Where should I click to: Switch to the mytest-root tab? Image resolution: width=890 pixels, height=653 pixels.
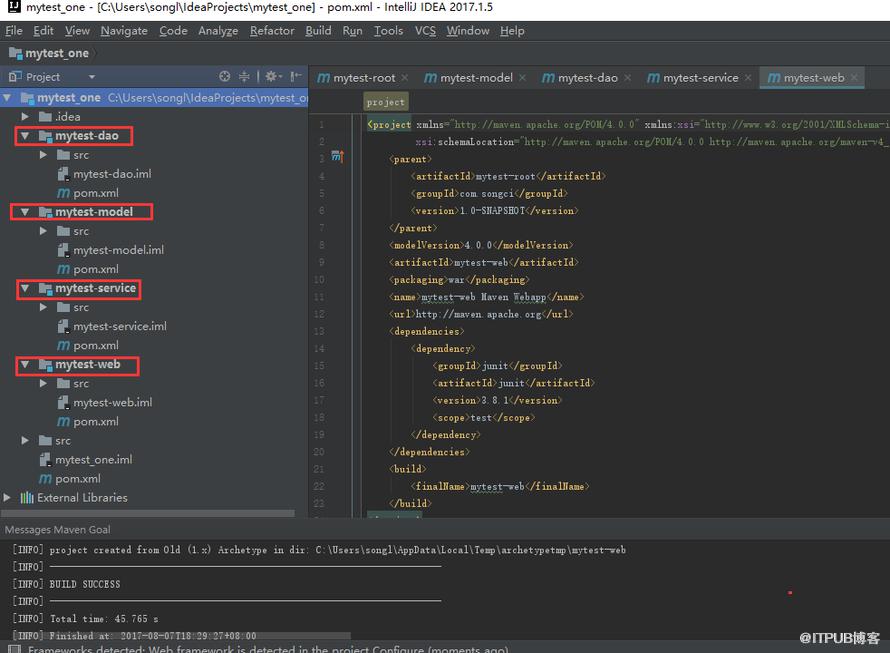[363, 78]
